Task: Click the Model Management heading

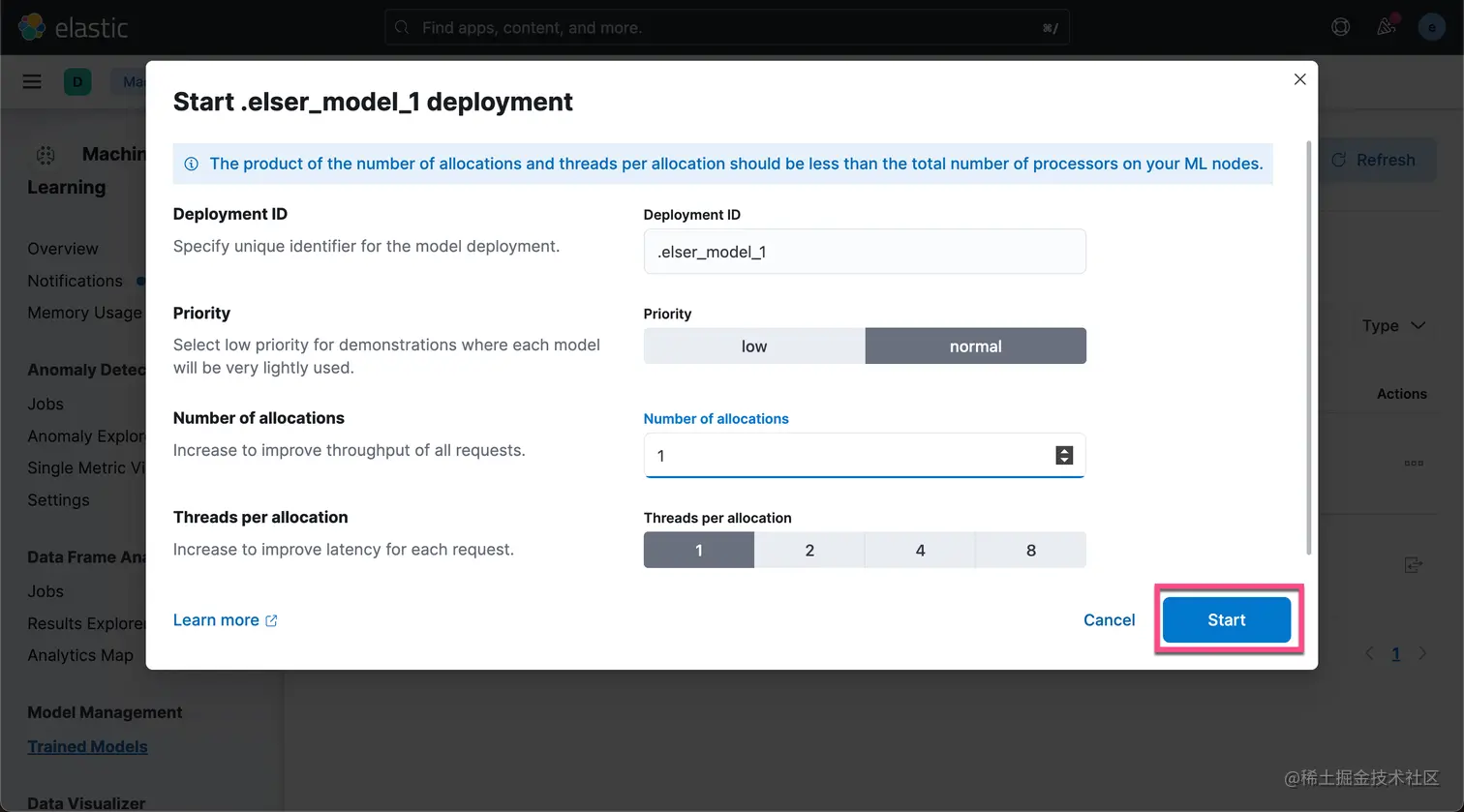Action: click(105, 712)
